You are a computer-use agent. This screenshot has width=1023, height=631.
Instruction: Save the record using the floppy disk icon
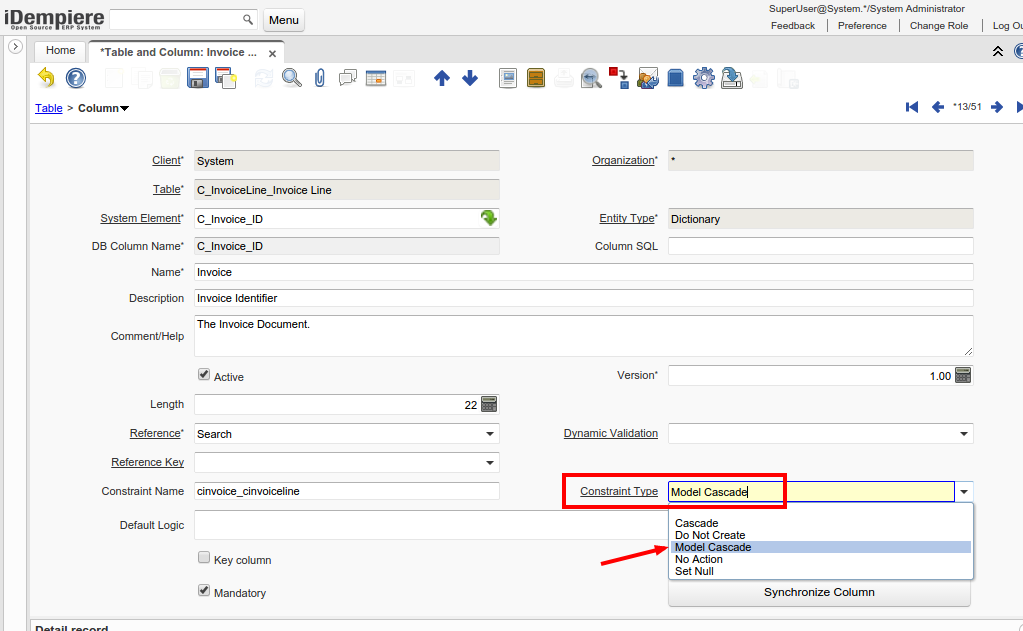(x=197, y=78)
